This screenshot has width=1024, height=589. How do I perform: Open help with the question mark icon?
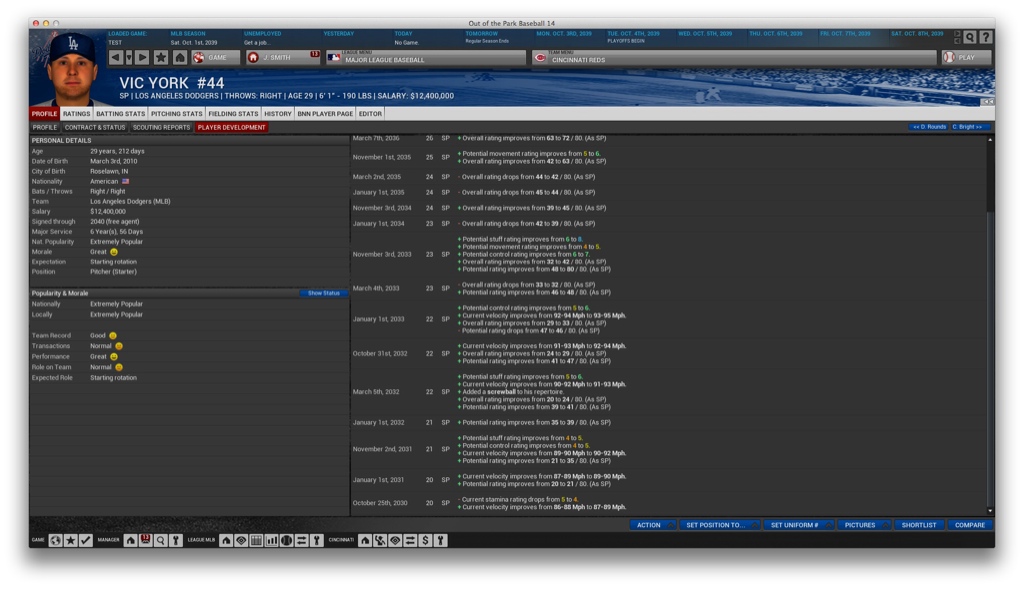pos(986,37)
